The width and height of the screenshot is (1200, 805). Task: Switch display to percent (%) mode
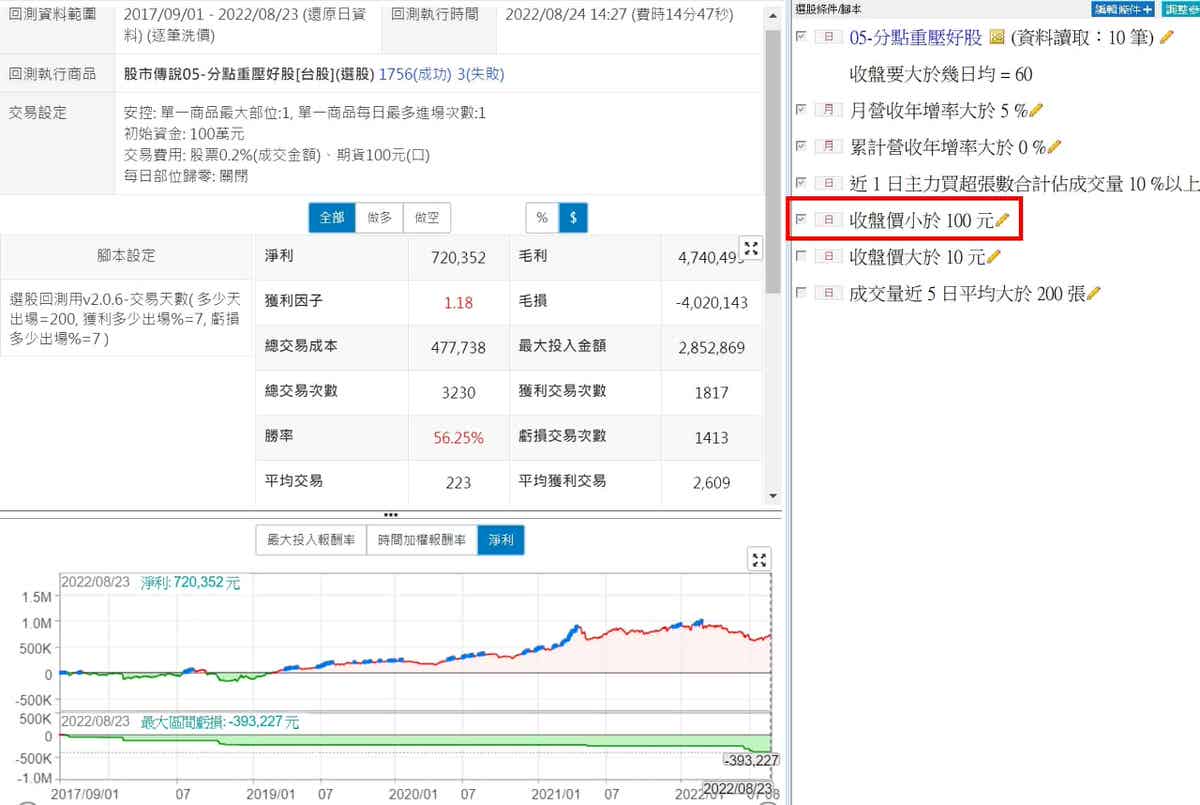[x=541, y=217]
